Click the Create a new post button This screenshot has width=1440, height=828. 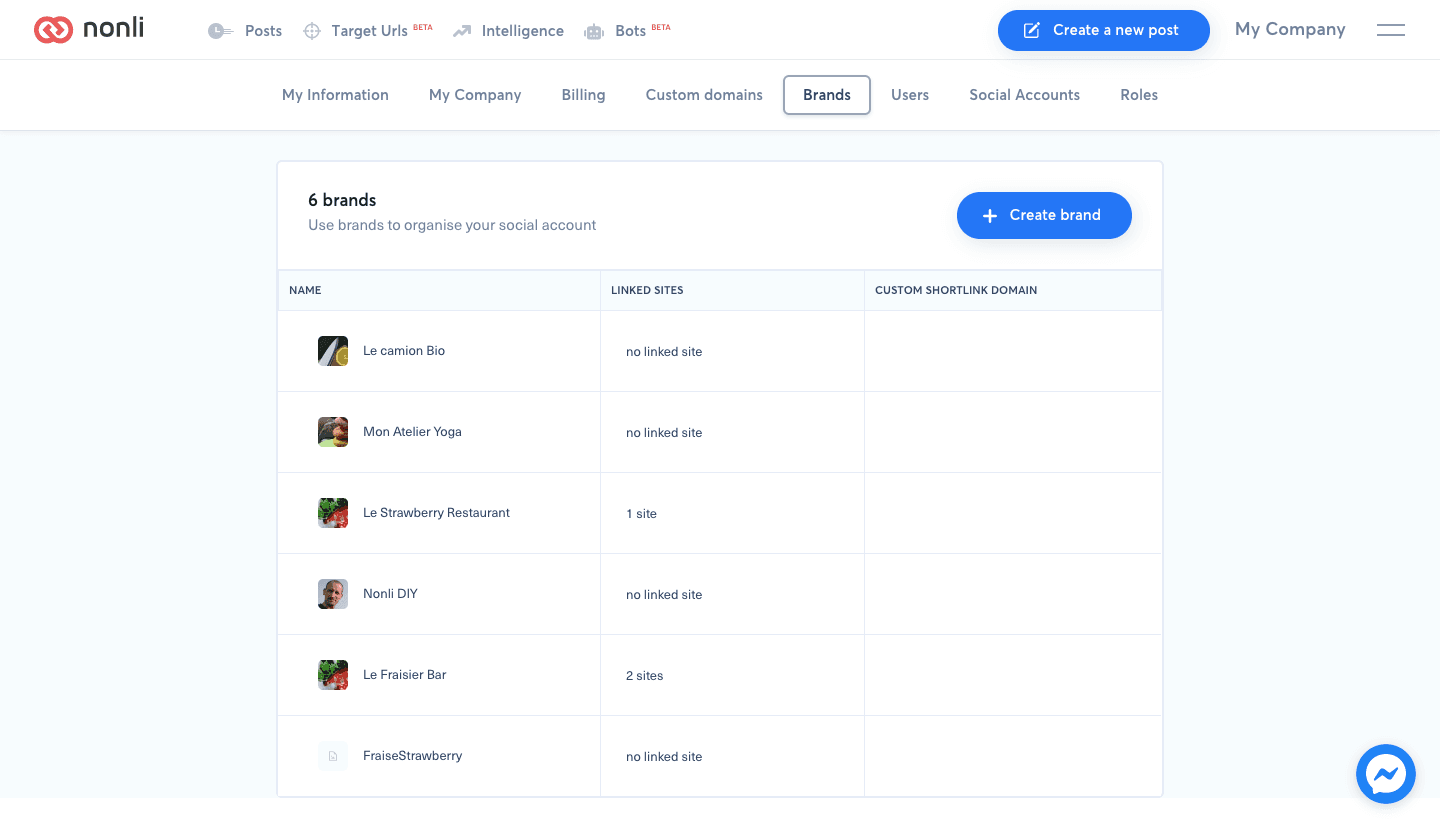point(1104,30)
